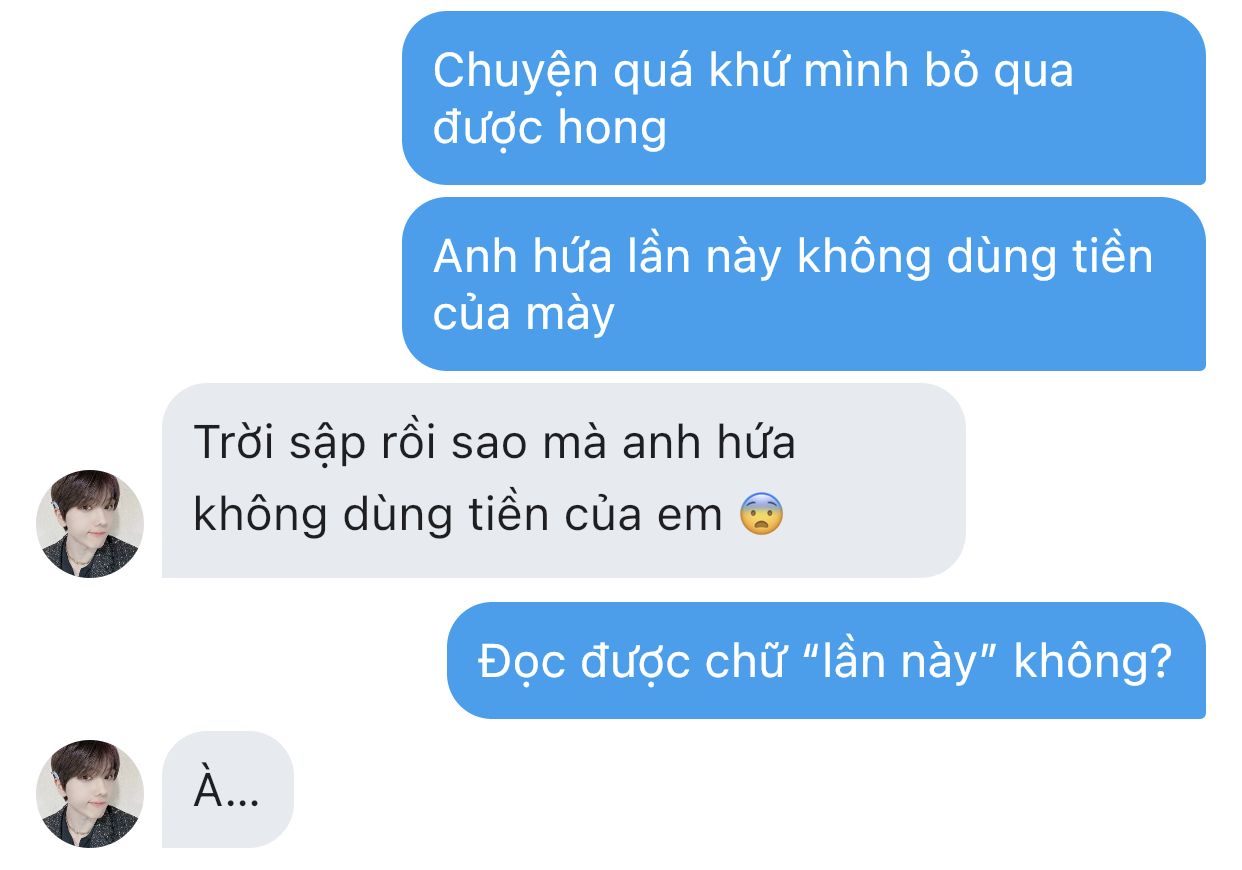The width and height of the screenshot is (1242, 870).
Task: Select the "Anh hứa lần này" blue bubble
Action: tap(804, 284)
